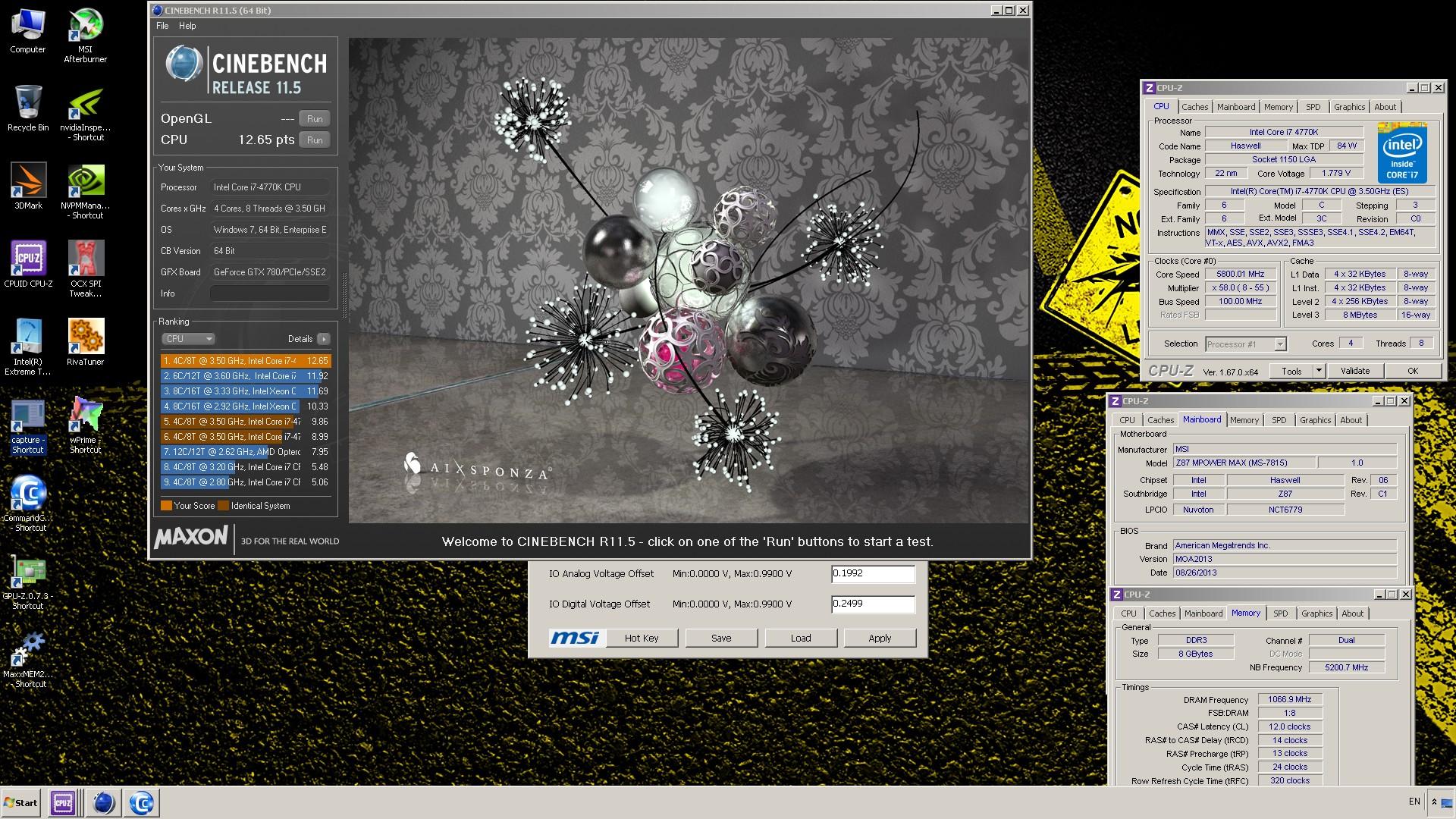This screenshot has width=1456, height=819.
Task: Open CommandCenter shortcut icon
Action: tap(28, 504)
